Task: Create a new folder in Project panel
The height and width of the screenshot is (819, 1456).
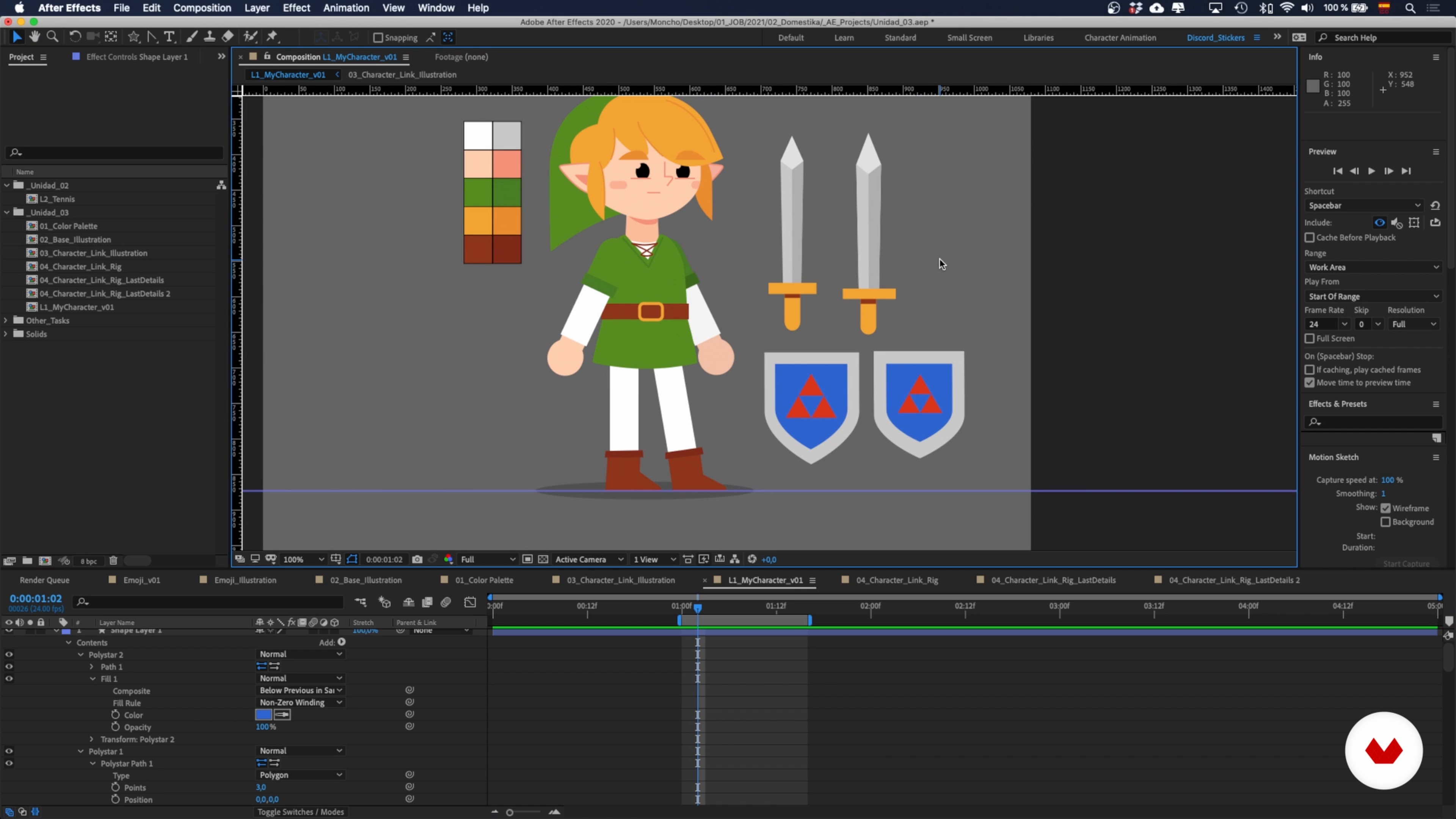Action: [x=27, y=561]
